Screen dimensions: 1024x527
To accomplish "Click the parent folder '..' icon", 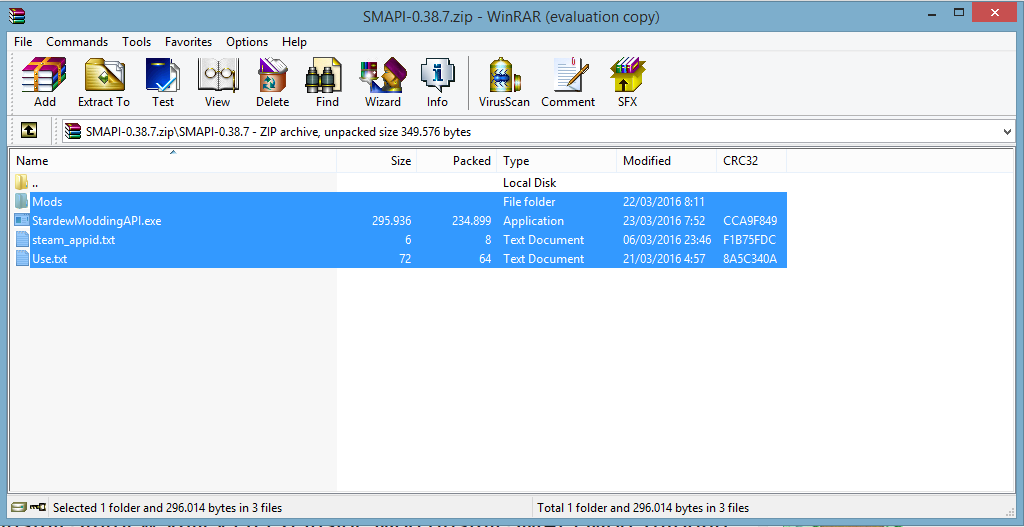I will tap(22, 183).
